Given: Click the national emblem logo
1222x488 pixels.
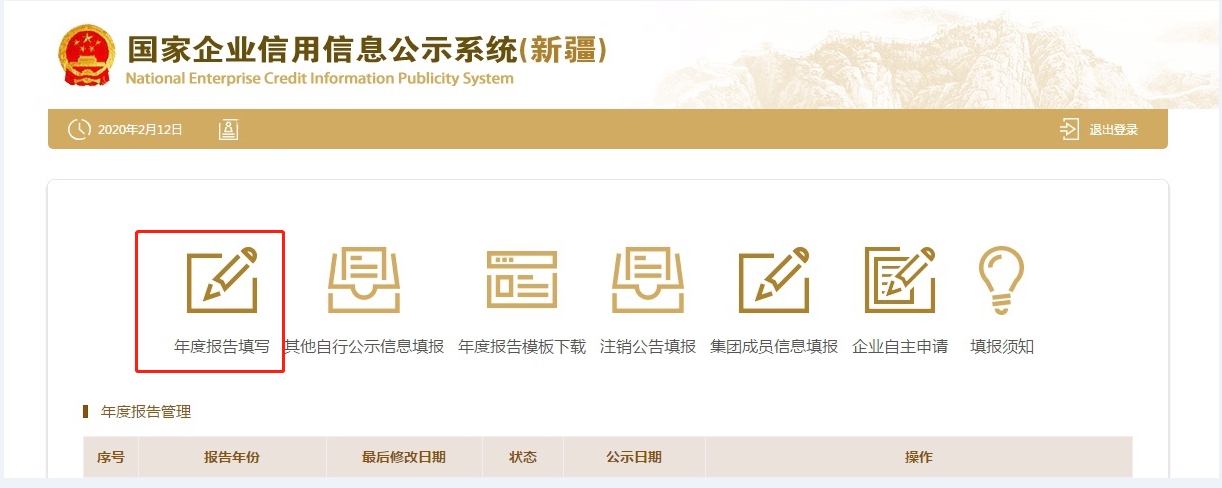Looking at the screenshot, I should tap(87, 57).
